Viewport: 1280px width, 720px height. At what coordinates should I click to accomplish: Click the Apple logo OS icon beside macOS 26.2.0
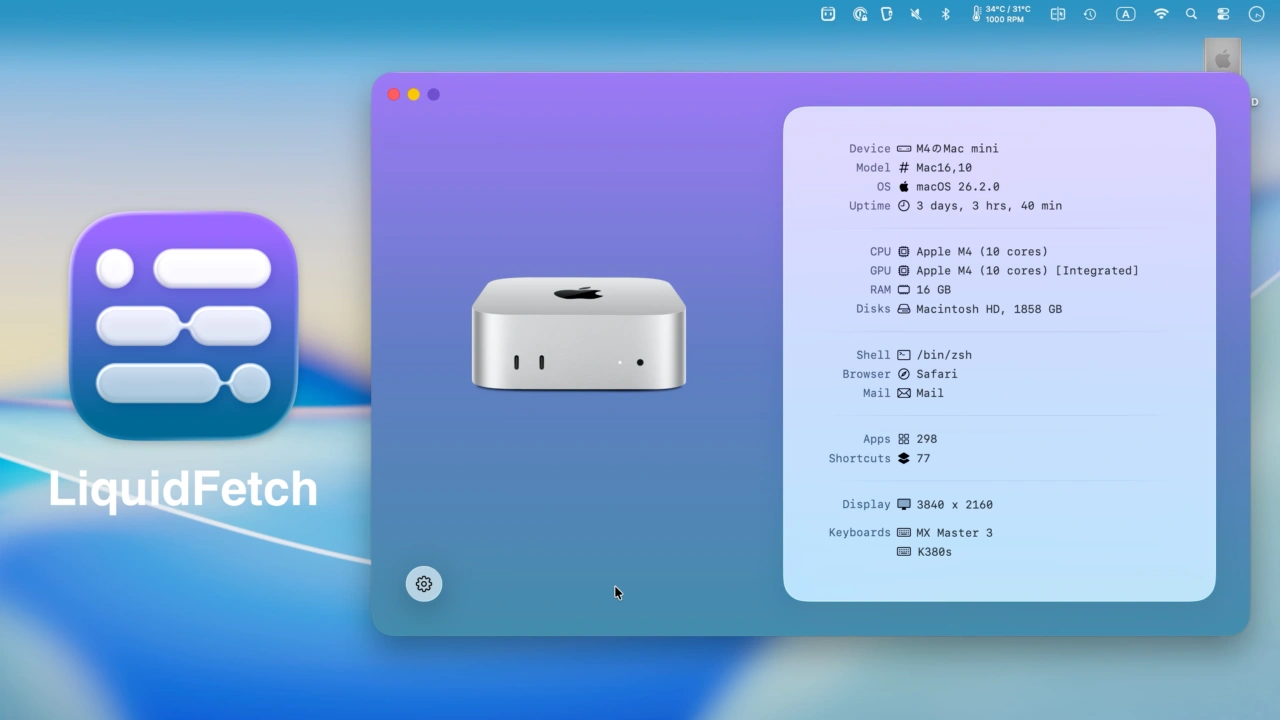pos(904,186)
